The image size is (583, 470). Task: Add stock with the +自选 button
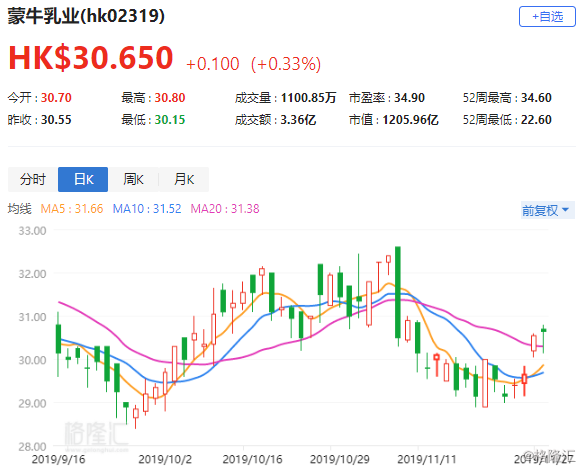pyautogui.click(x=547, y=17)
